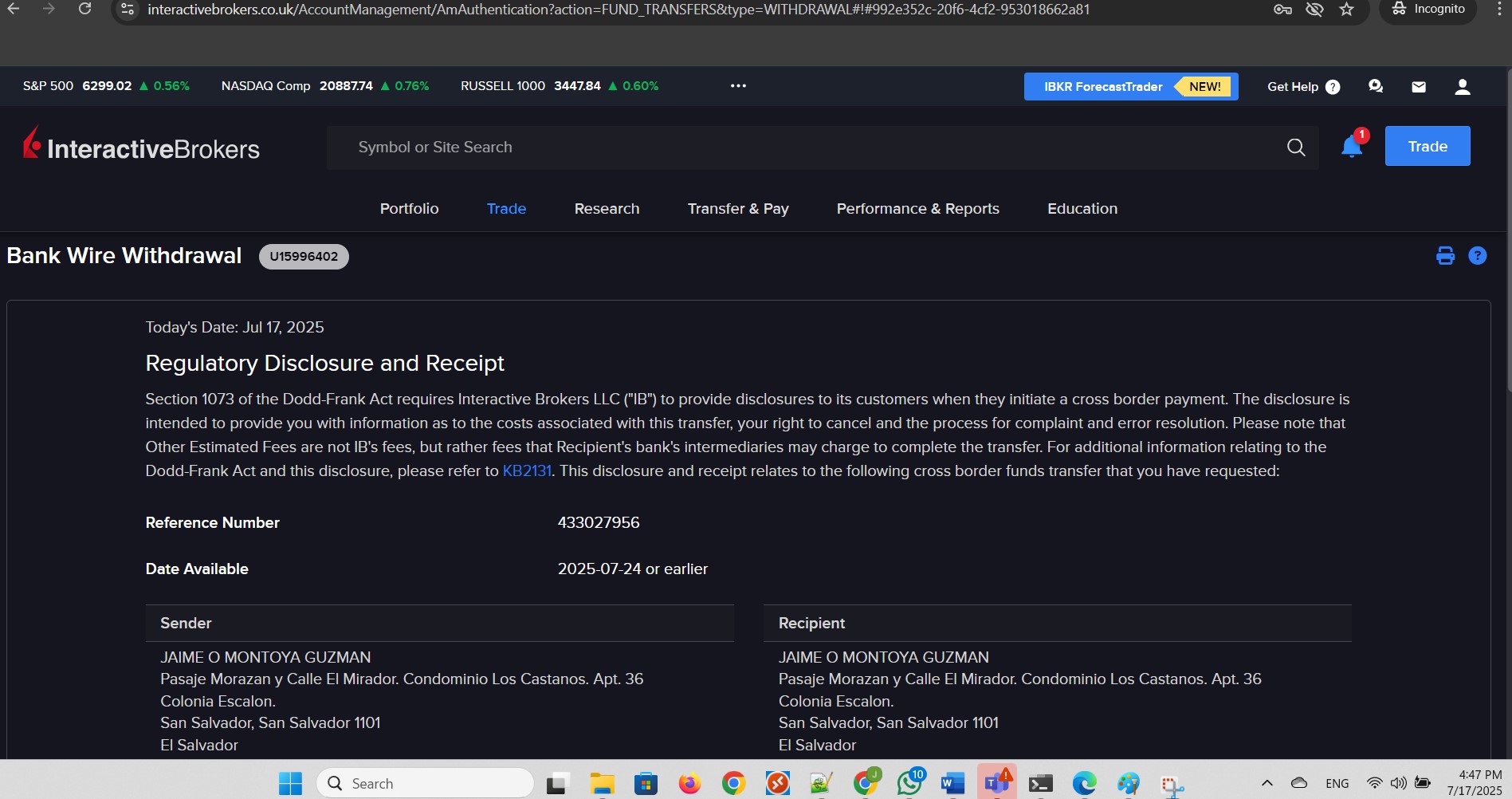Open the terminal from taskbar
Screen dimensions: 1512x799
(1040, 784)
